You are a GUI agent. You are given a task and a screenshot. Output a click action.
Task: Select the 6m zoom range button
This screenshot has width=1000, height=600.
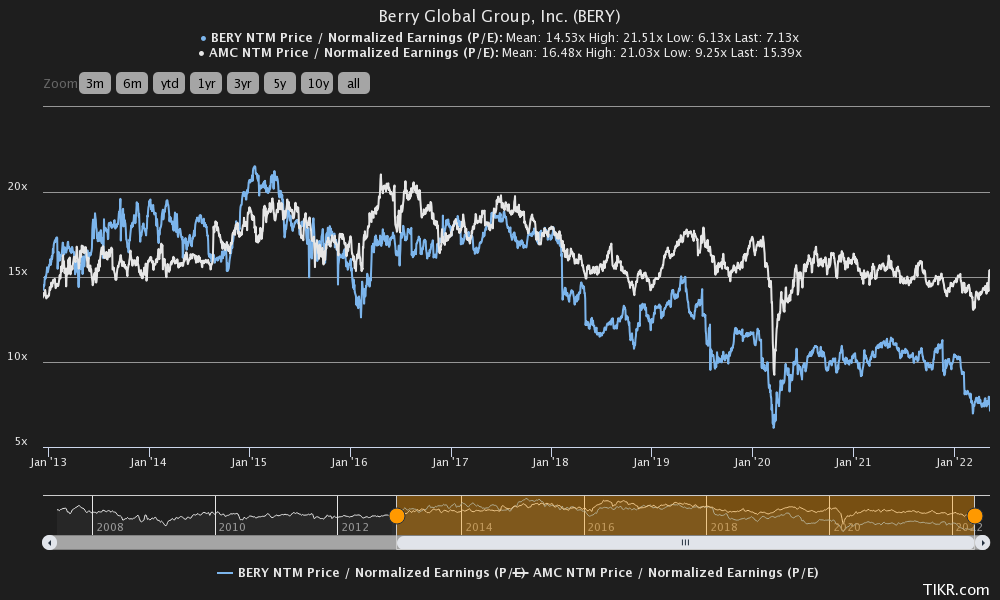tap(132, 84)
